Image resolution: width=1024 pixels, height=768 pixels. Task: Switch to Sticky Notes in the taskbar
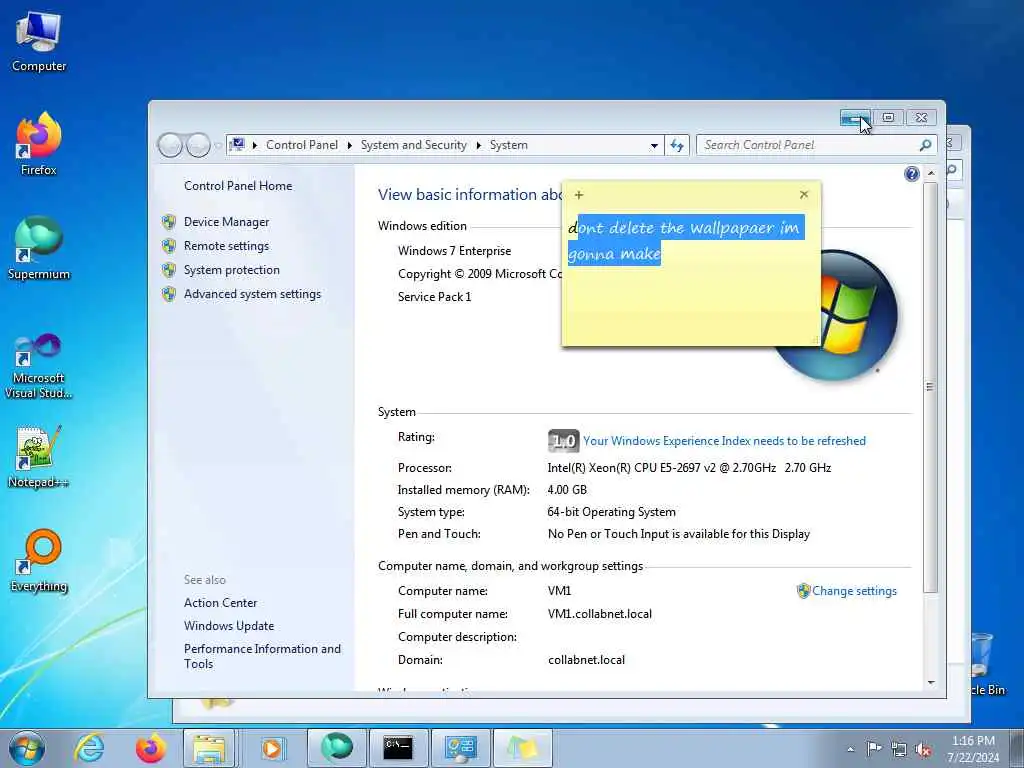click(x=522, y=748)
